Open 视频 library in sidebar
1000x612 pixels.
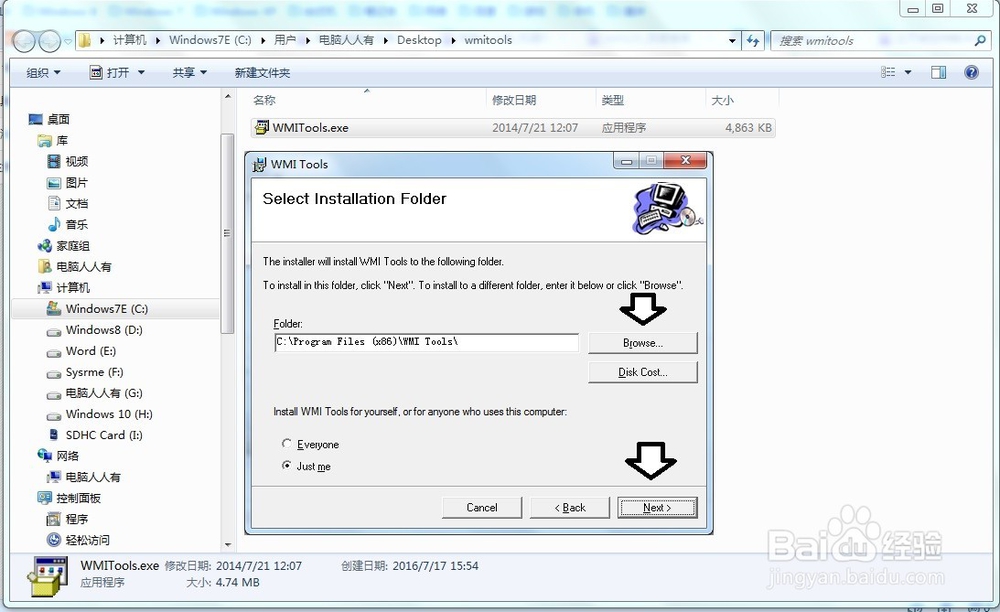(x=77, y=161)
